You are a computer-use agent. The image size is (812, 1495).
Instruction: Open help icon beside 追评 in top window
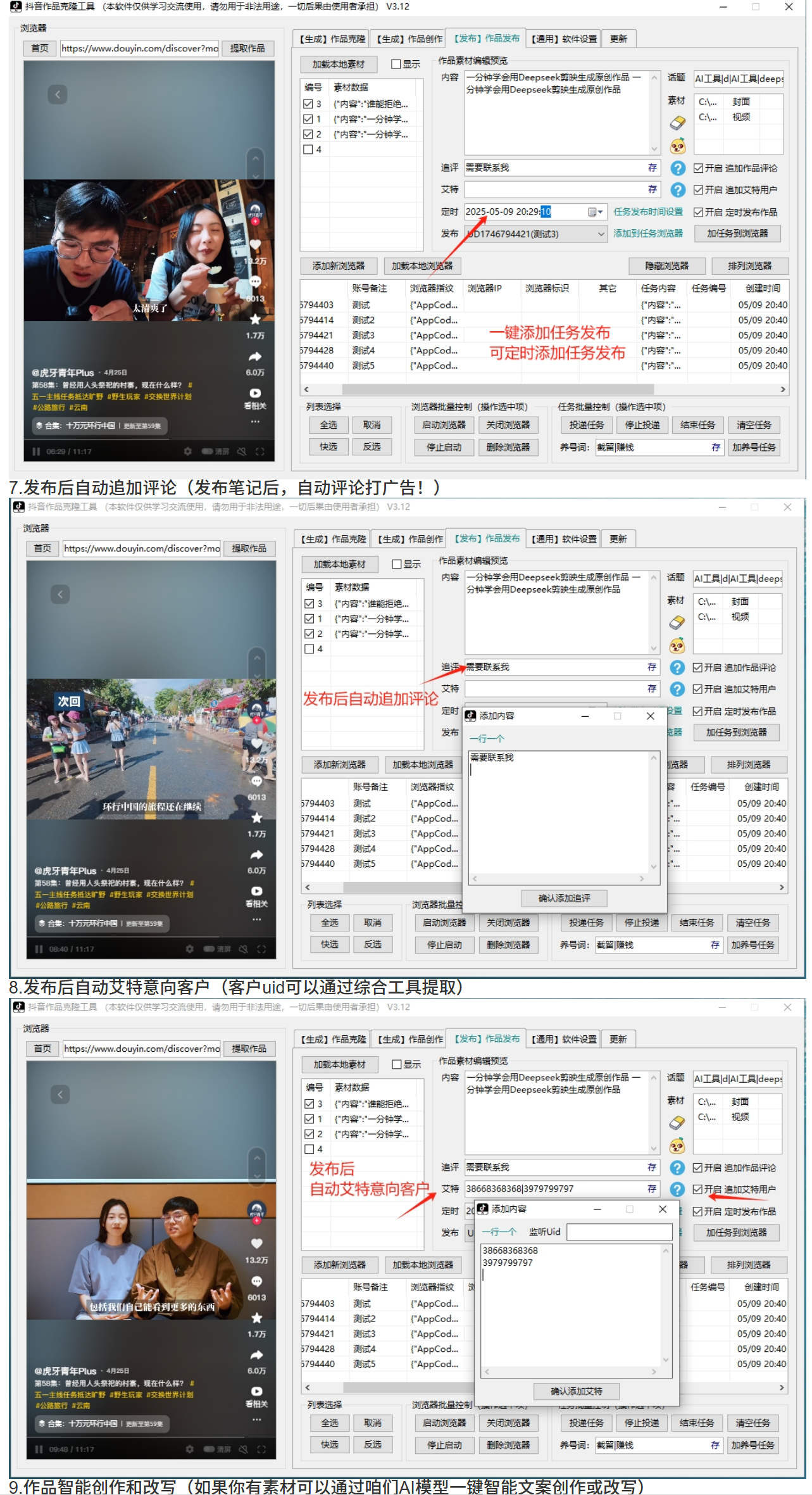pyautogui.click(x=677, y=168)
